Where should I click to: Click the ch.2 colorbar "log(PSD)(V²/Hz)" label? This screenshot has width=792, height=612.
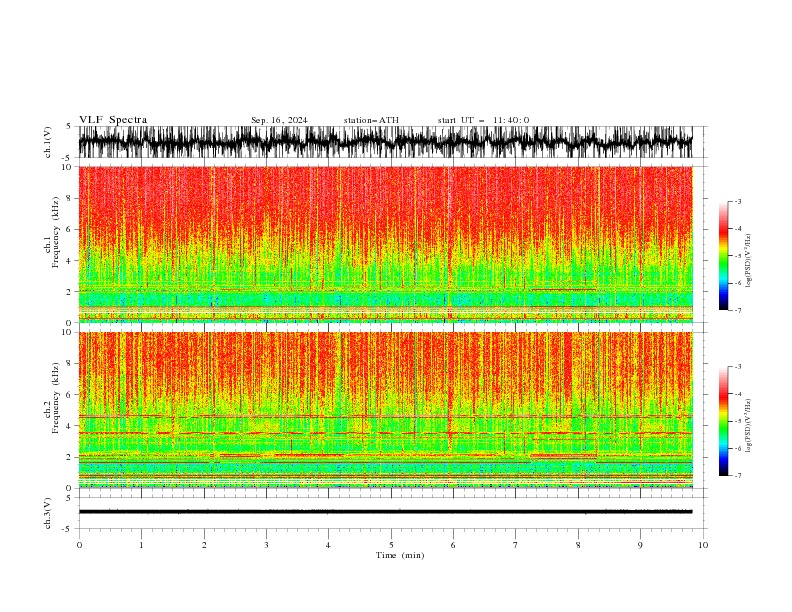point(749,426)
